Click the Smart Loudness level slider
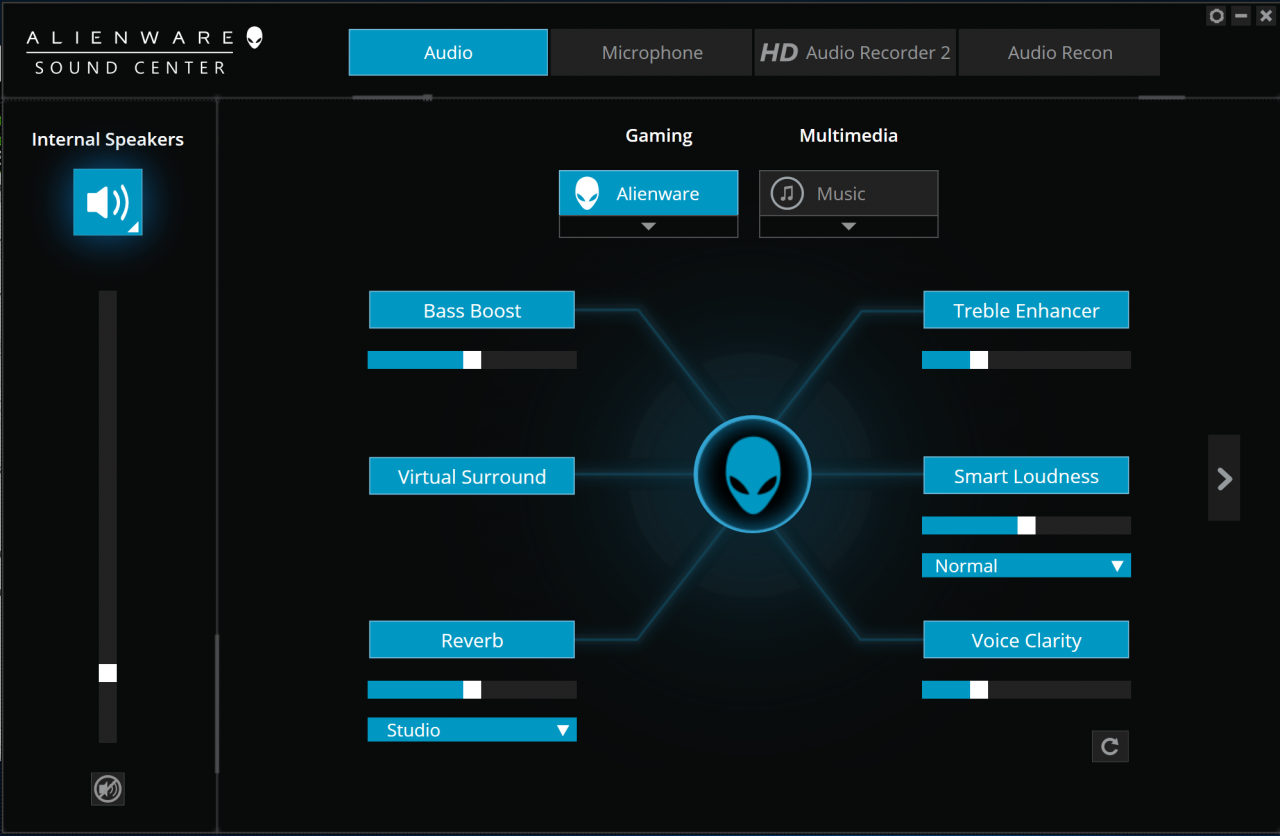 tap(1026, 525)
